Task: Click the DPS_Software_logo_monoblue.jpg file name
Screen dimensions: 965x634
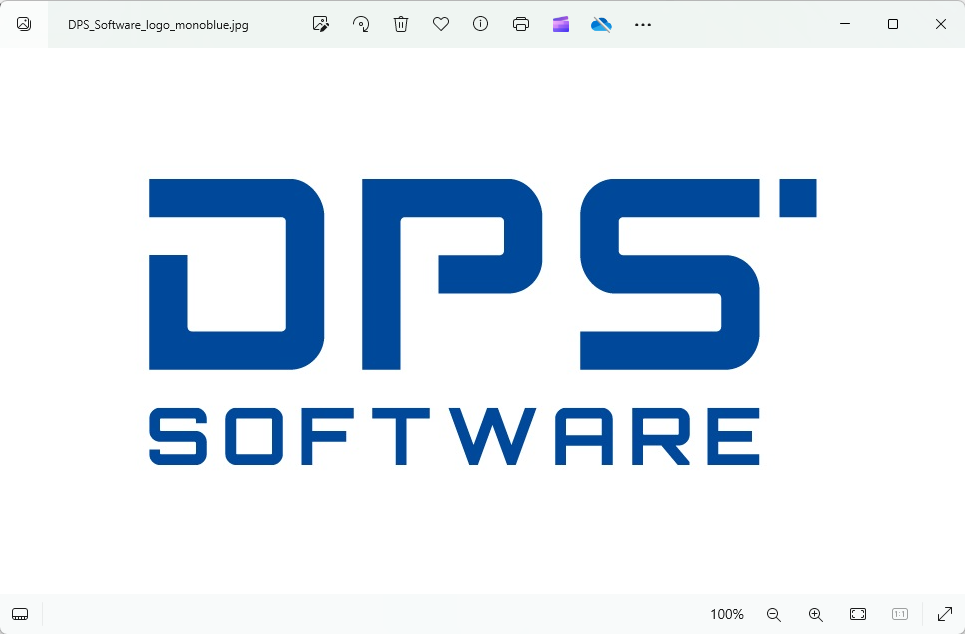Action: 158,25
